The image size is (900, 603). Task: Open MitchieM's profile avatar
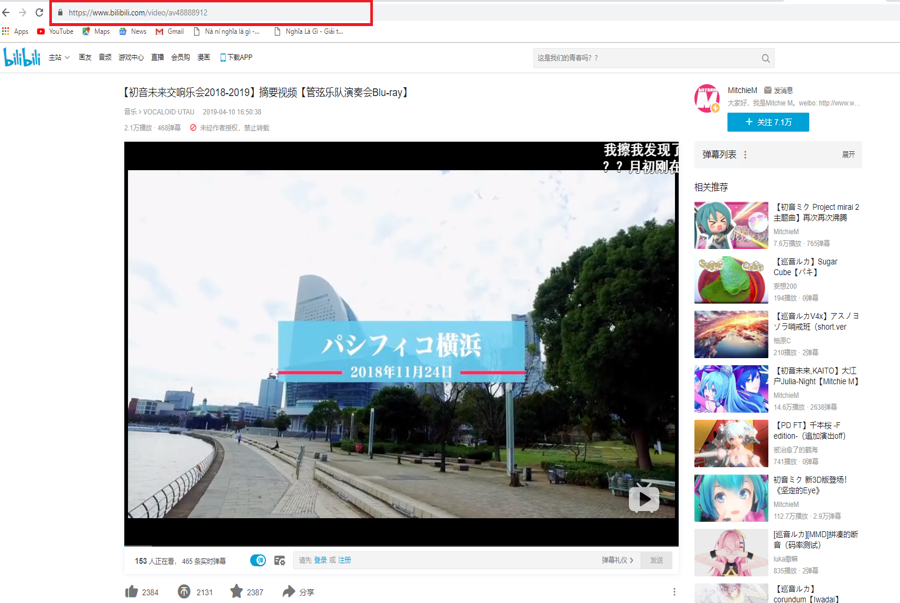707,97
